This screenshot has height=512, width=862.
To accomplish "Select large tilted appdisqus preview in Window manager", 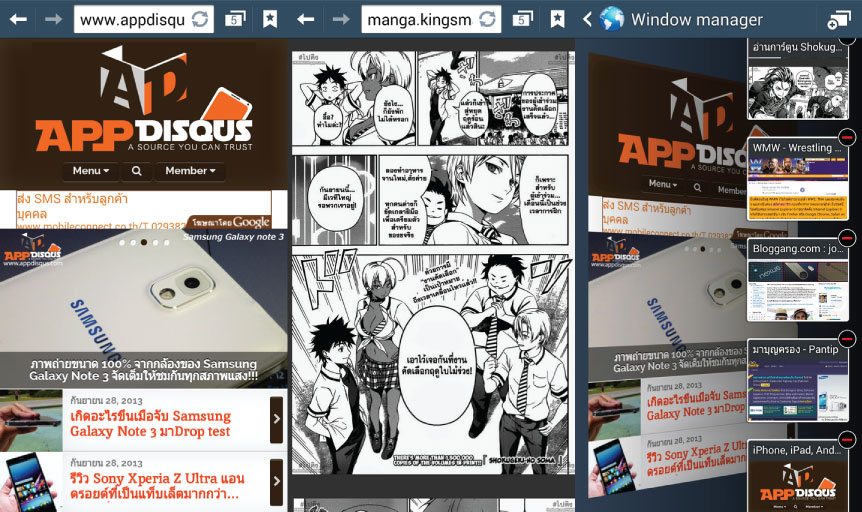I will point(666,275).
